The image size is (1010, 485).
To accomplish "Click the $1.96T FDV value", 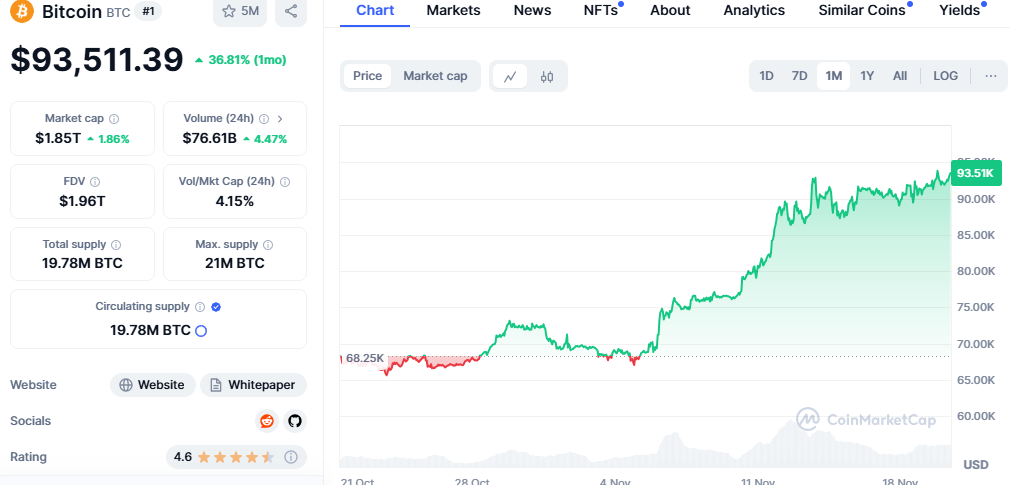I will click(x=82, y=201).
